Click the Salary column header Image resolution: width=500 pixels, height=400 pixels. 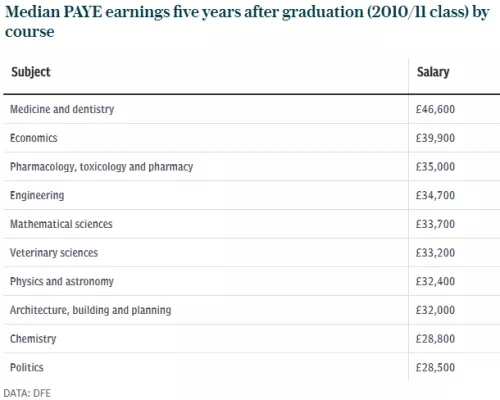(433, 72)
